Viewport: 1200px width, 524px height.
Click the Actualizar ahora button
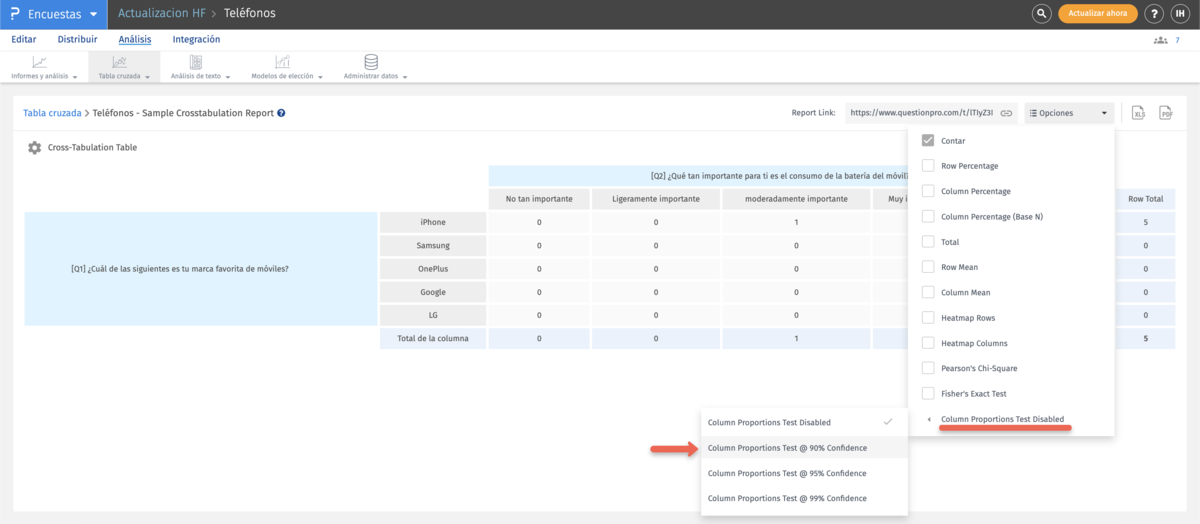coord(1097,14)
